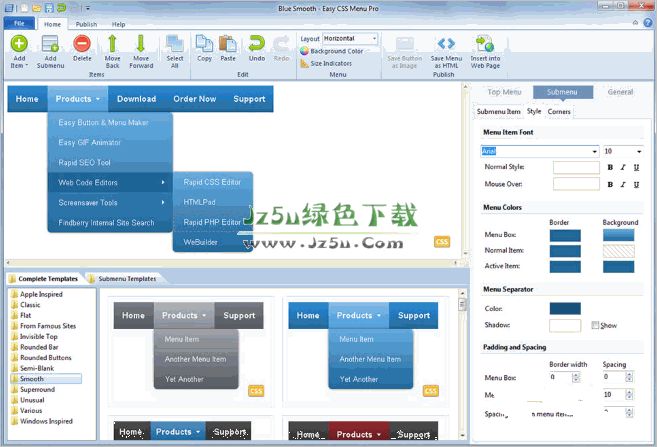Click quick access Open folder icon
657x447 pixels.
coord(37,8)
